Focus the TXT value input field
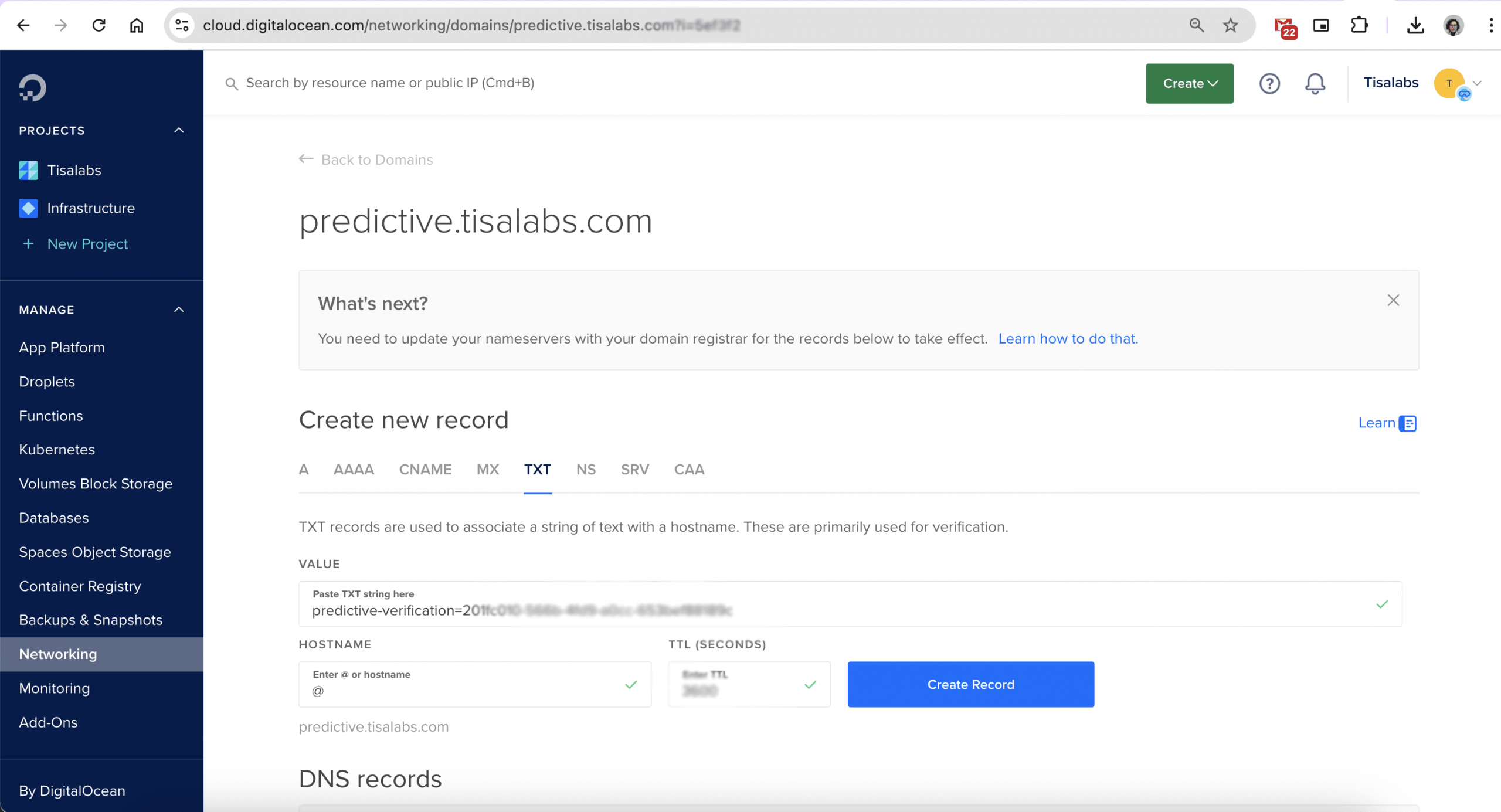Viewport: 1501px width, 812px height. pos(850,604)
